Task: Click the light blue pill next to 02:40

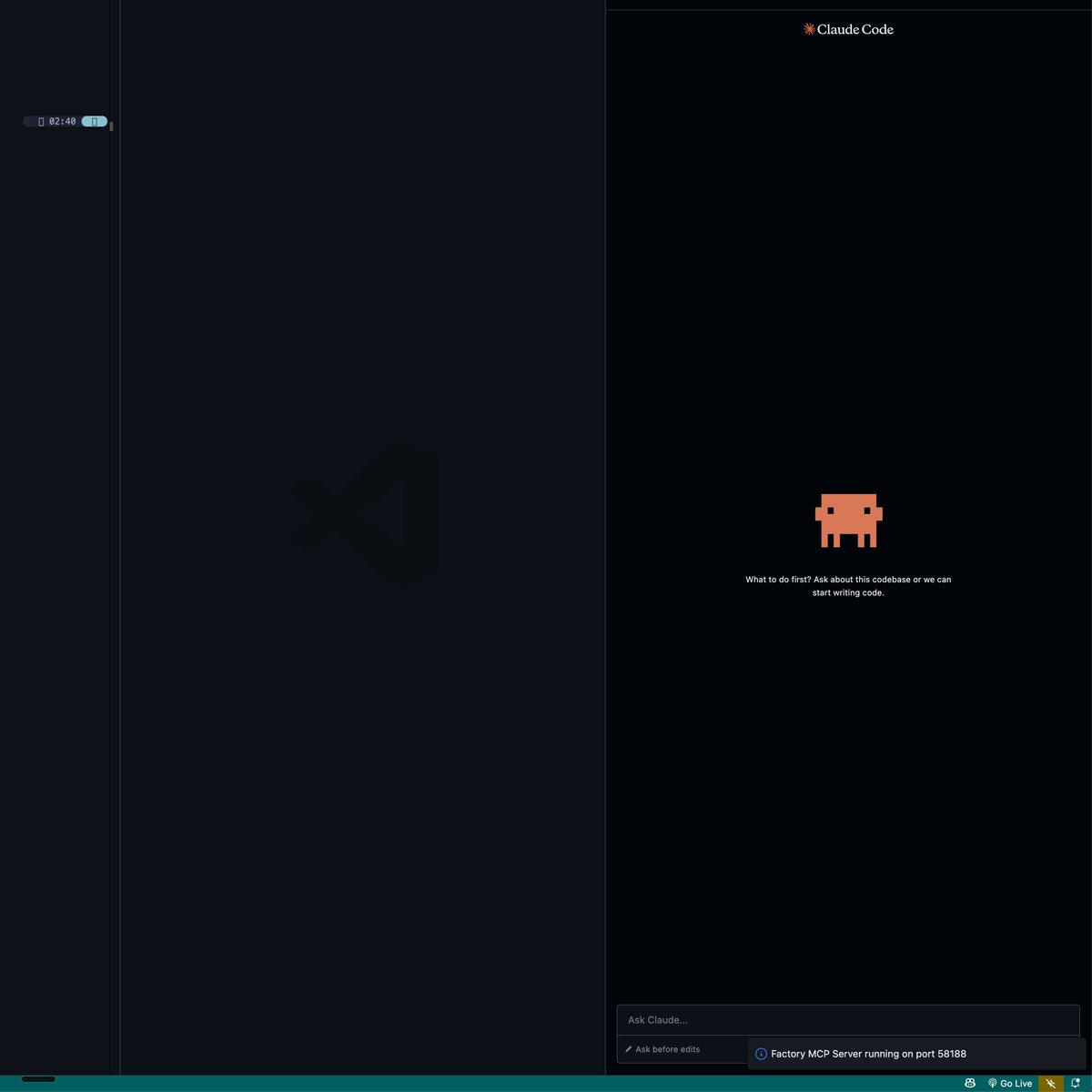Action: 94,121
